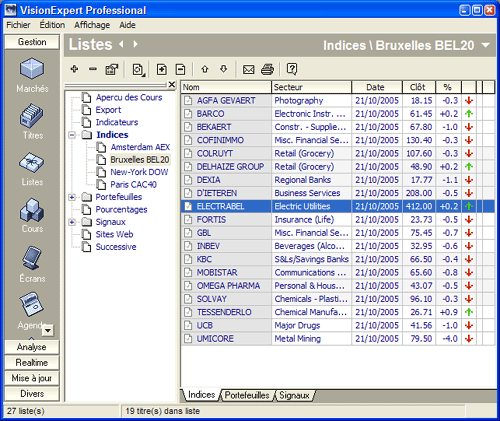
Task: Select Paris CAC40 index list
Action: [x=133, y=185]
